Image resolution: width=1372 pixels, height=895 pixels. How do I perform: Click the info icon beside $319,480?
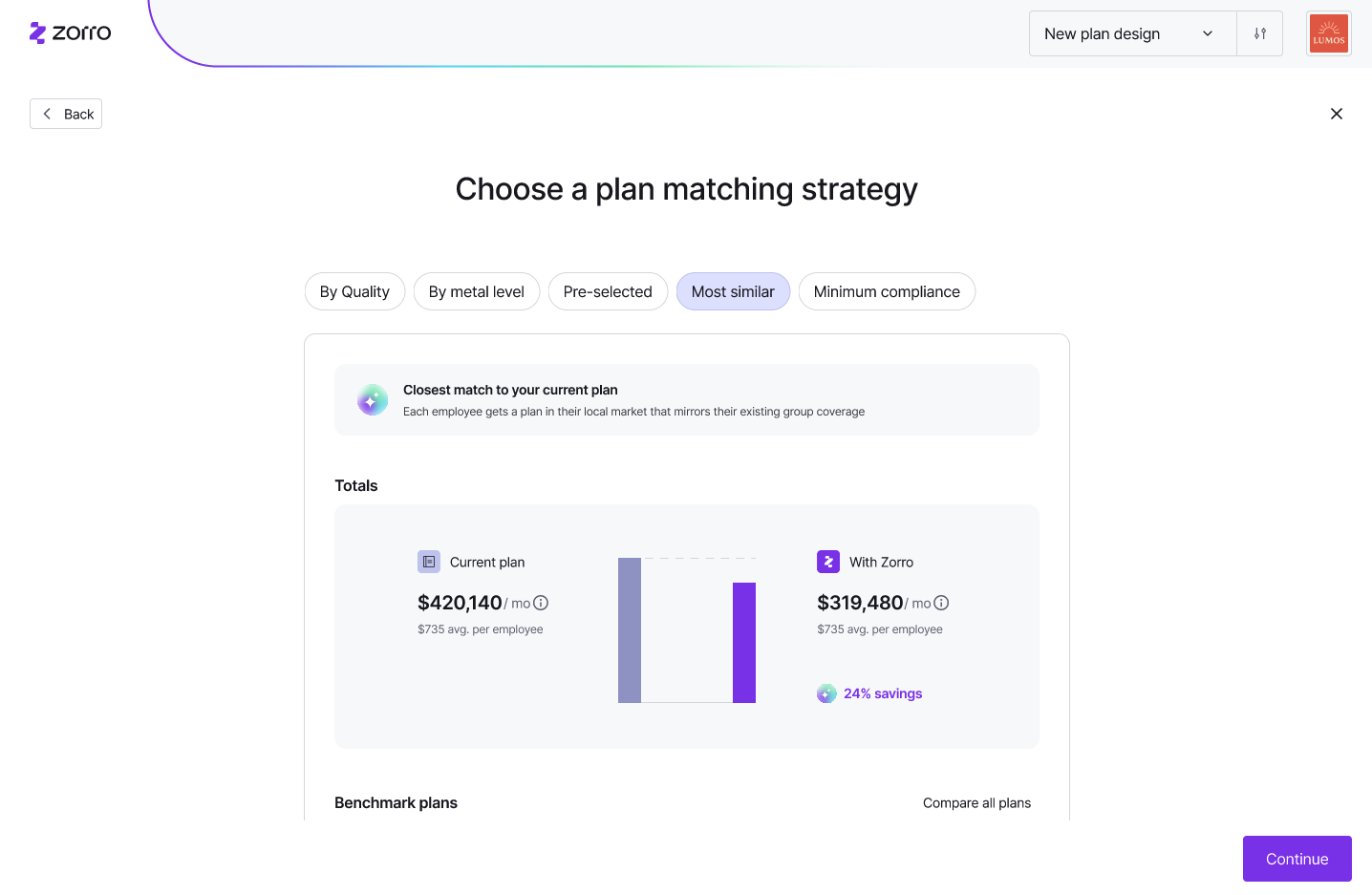coord(941,603)
